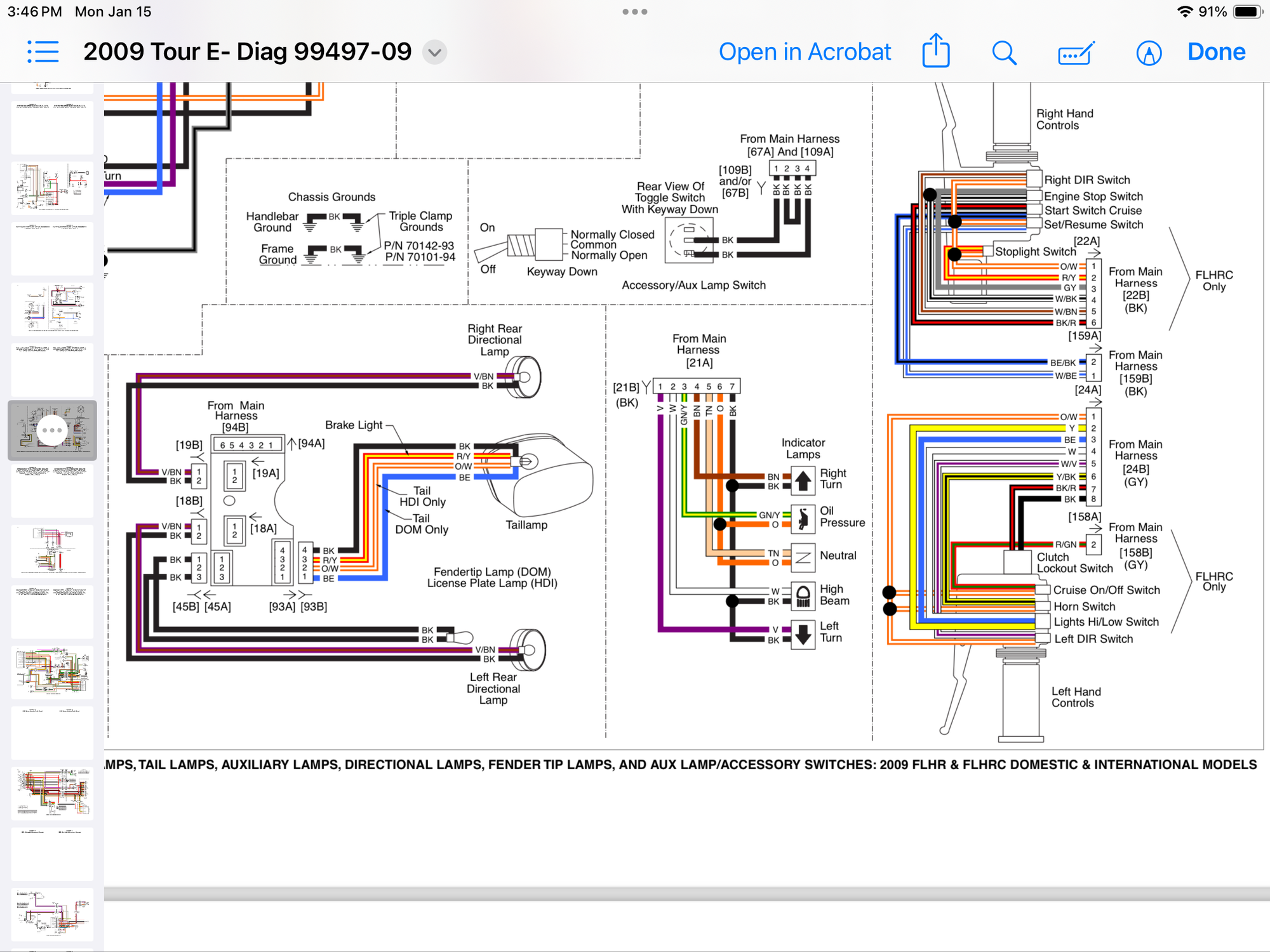Tap the battery status icon

[x=1248, y=12]
